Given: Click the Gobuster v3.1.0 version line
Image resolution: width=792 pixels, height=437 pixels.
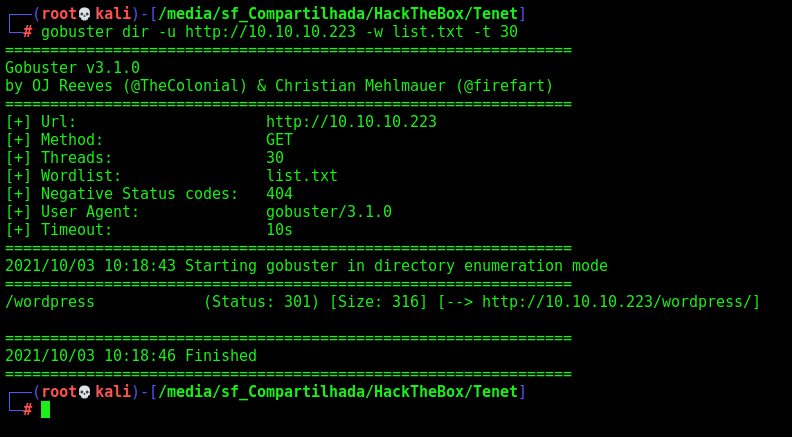Looking at the screenshot, I should 72,68.
